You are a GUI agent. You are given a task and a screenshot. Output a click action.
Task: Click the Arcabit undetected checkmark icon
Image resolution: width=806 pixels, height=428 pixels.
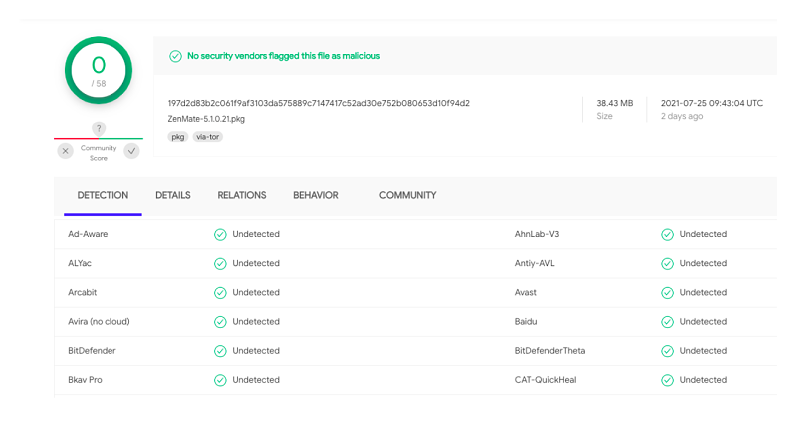pos(220,293)
